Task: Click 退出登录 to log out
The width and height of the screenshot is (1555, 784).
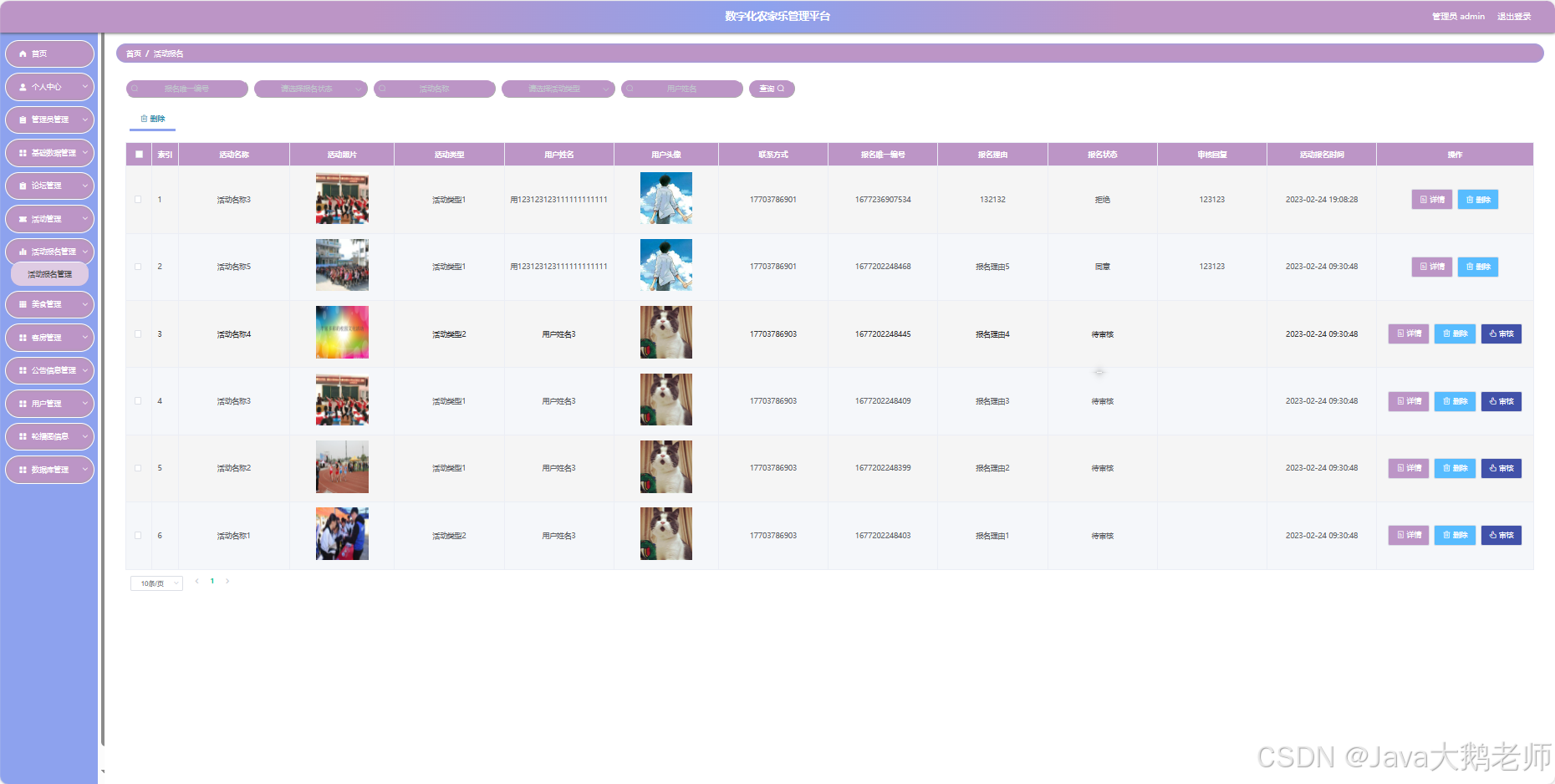Action: coord(1514,17)
